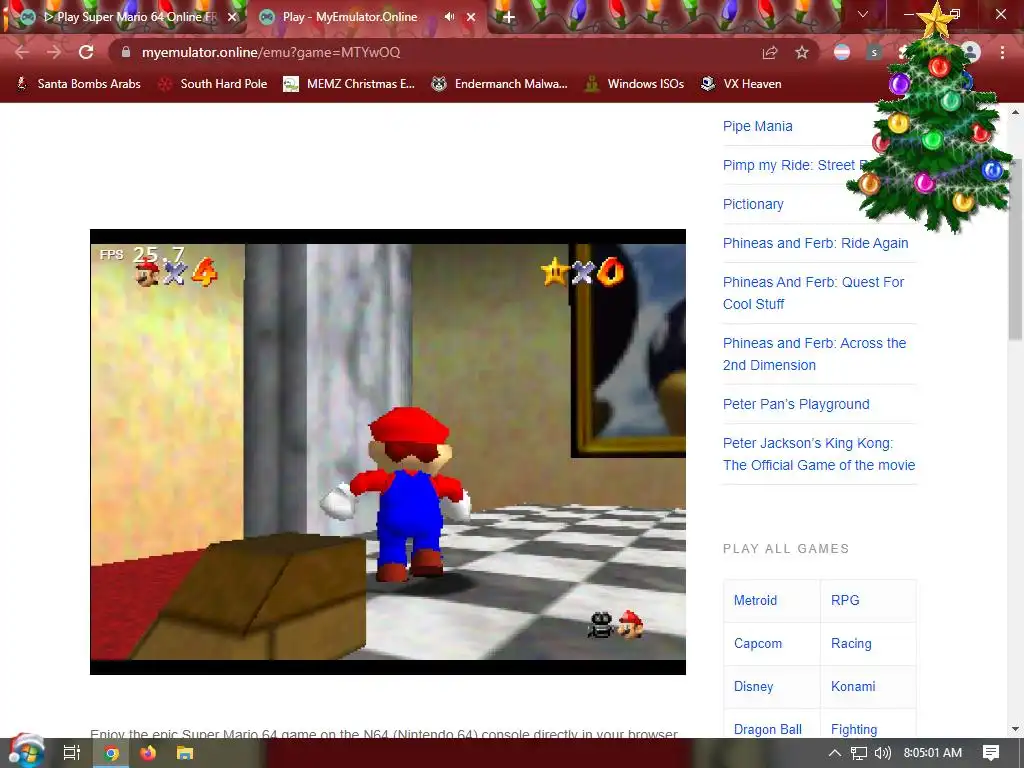This screenshot has width=1024, height=768.
Task: Click the page vertical scrollbar thumb
Action: 1015,249
